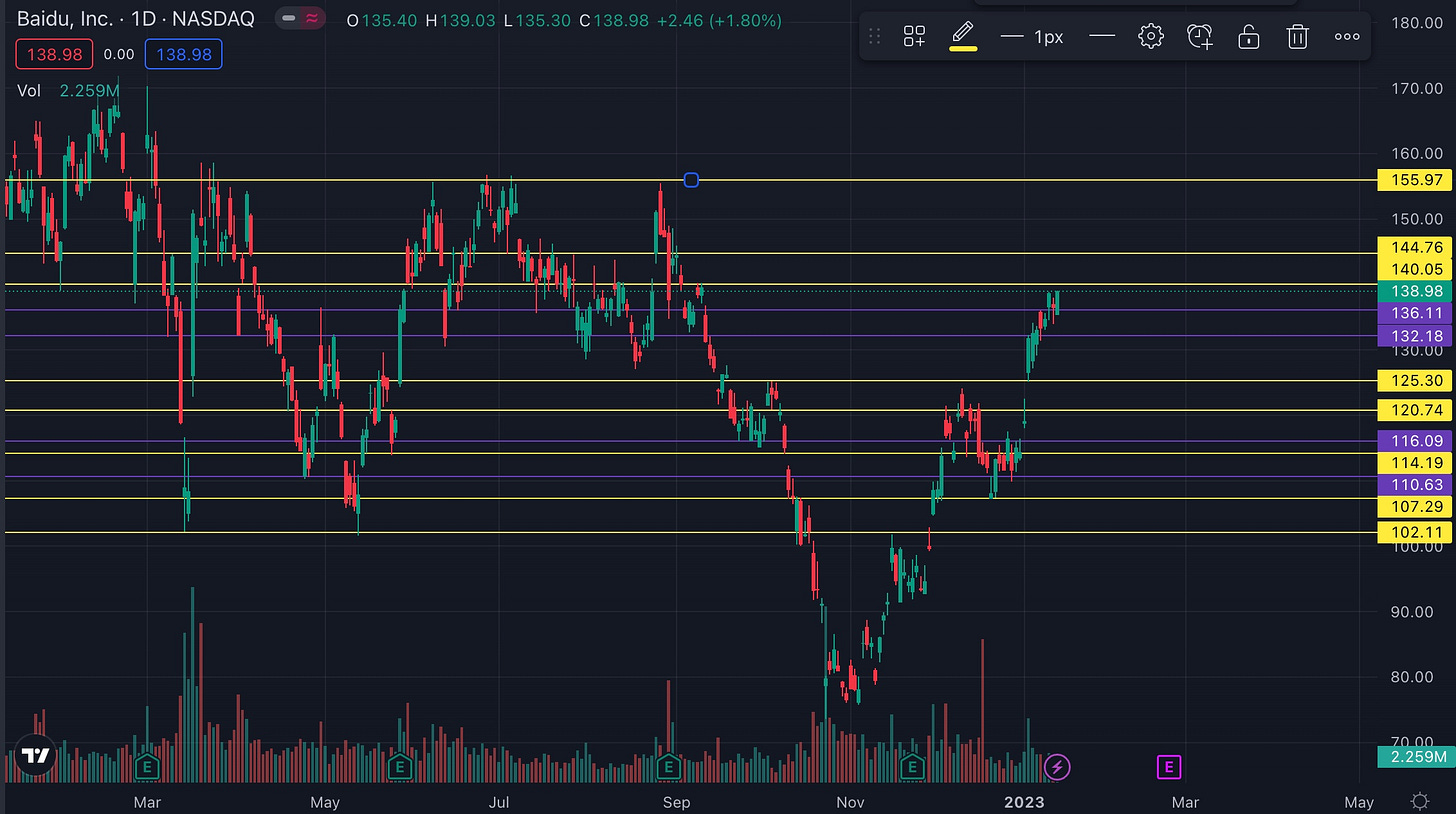Click the +2.46 (+1.80%) change value
1456x814 pixels.
(x=720, y=20)
